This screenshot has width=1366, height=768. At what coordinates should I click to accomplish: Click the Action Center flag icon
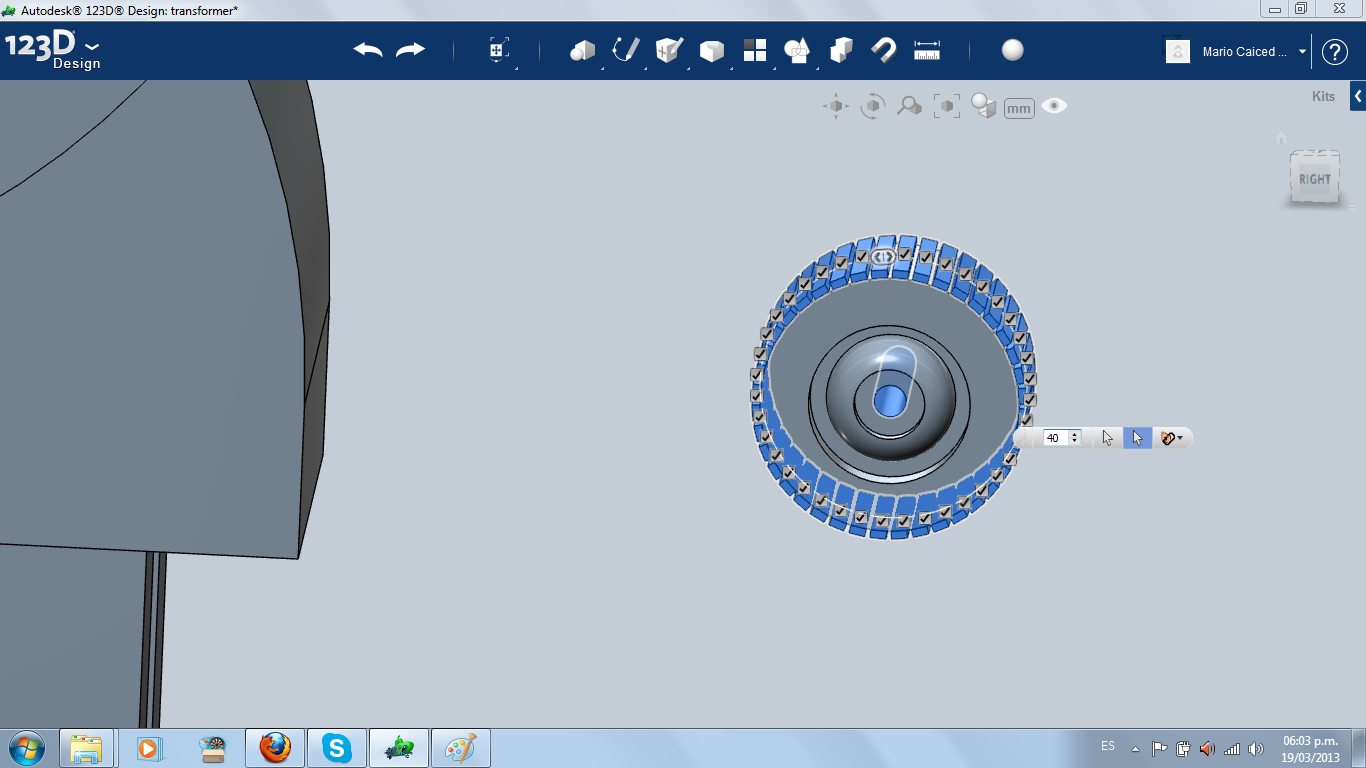click(1160, 748)
